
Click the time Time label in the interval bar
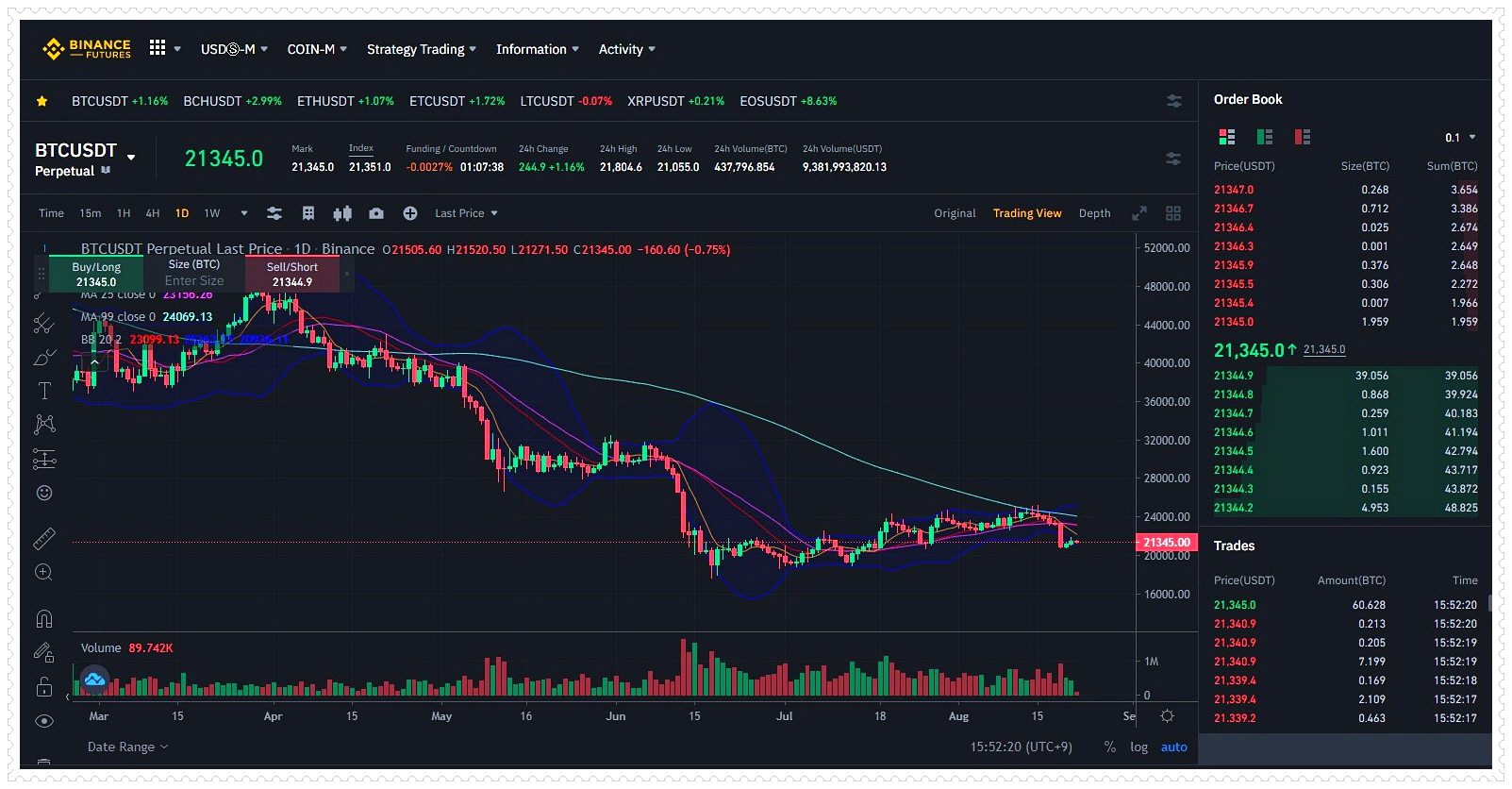pyautogui.click(x=51, y=213)
